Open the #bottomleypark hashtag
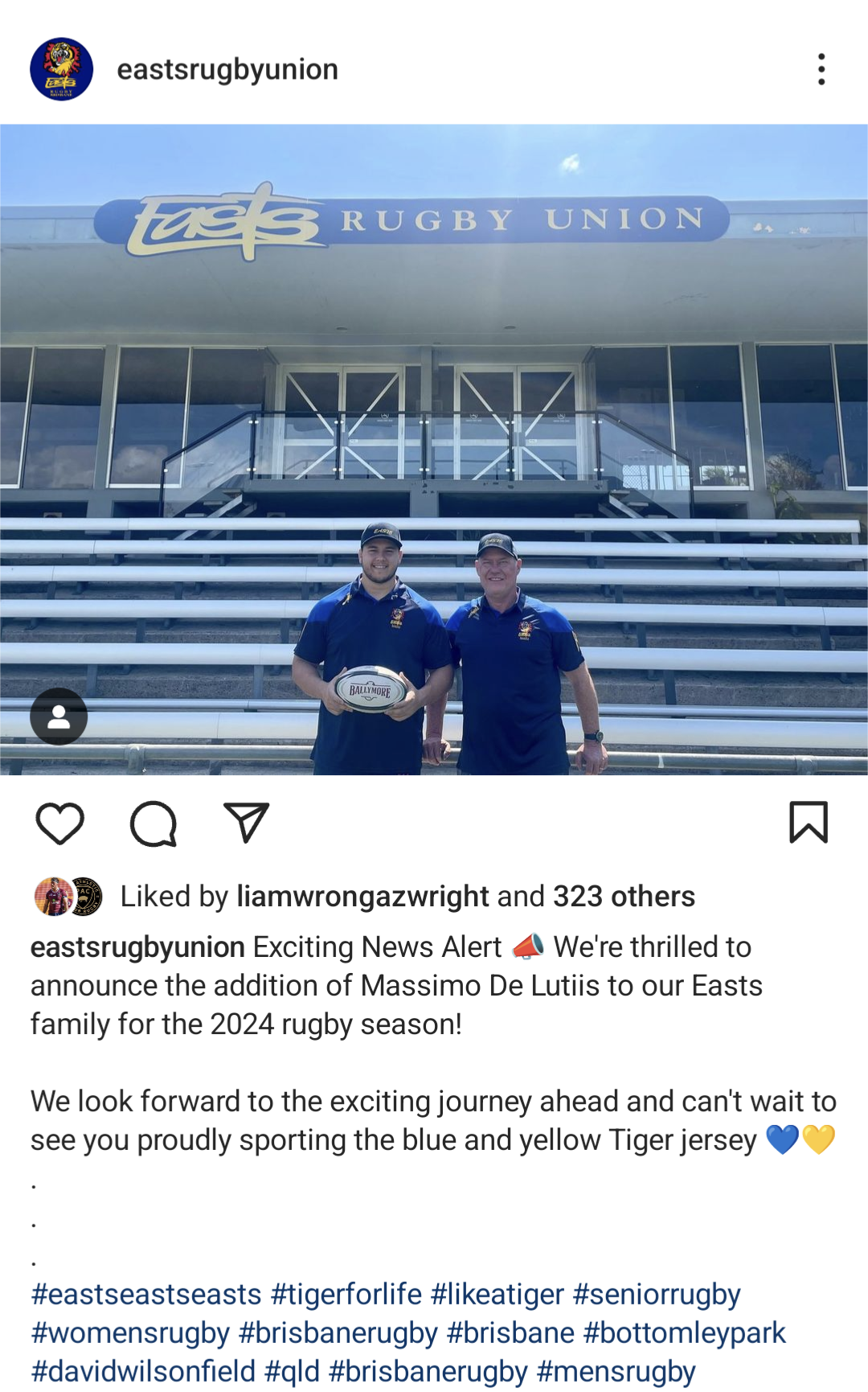Viewport: 868px width, 1392px height. coord(684,1333)
